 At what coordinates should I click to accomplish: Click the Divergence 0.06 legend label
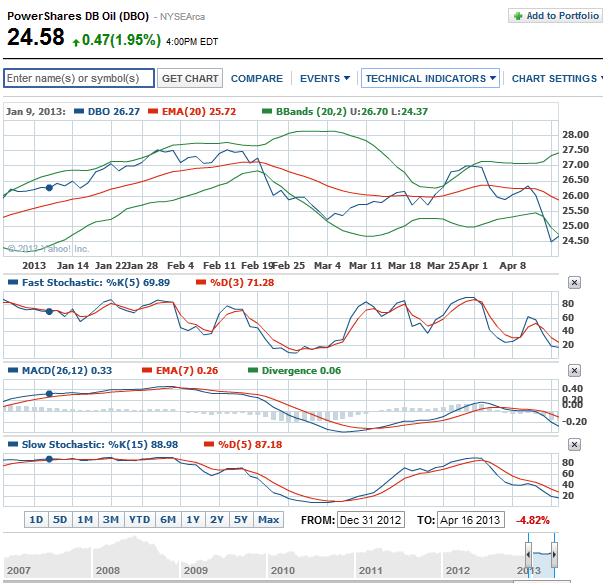point(301,371)
